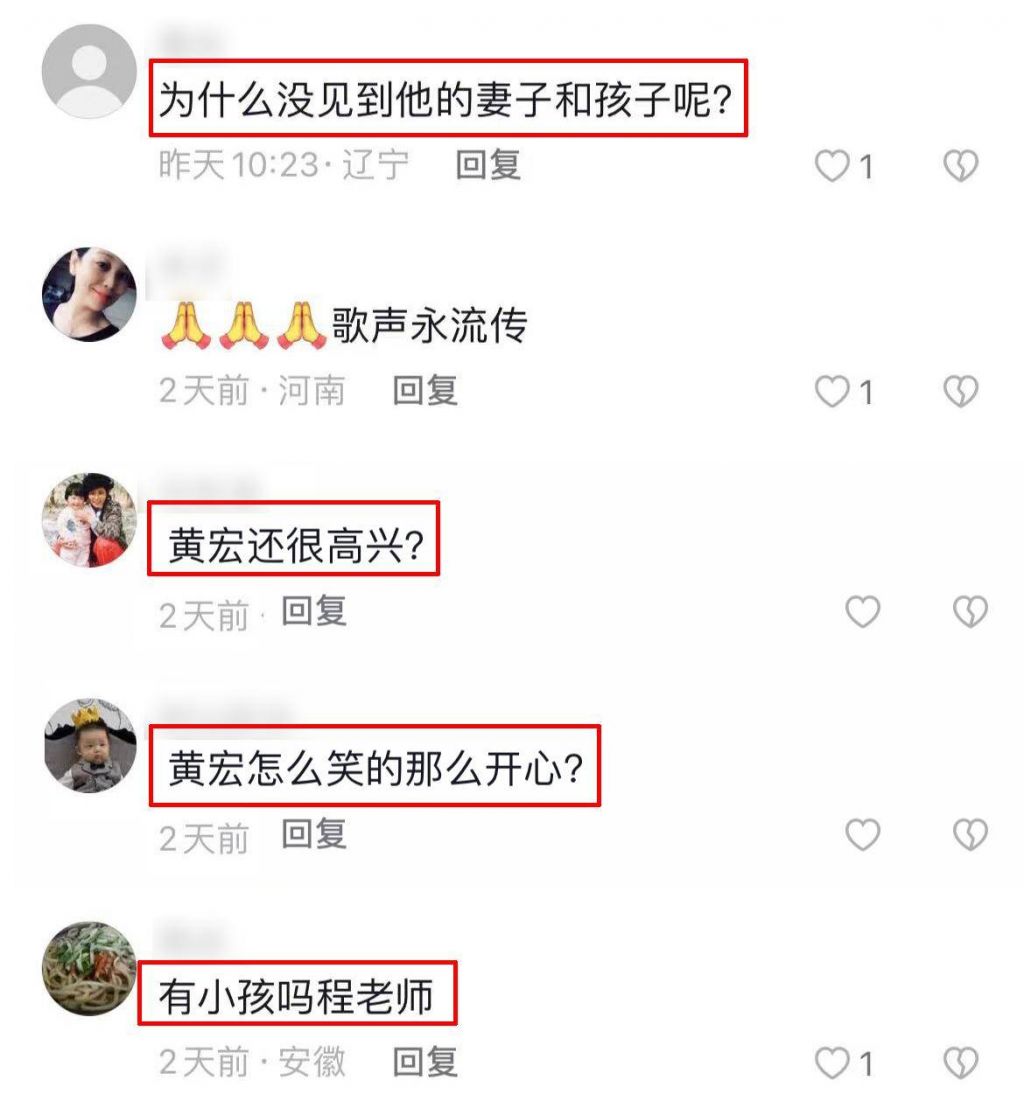The image size is (1024, 1094).
Task: Dislike the Anhui comment with broken heart
Action: [x=961, y=1063]
